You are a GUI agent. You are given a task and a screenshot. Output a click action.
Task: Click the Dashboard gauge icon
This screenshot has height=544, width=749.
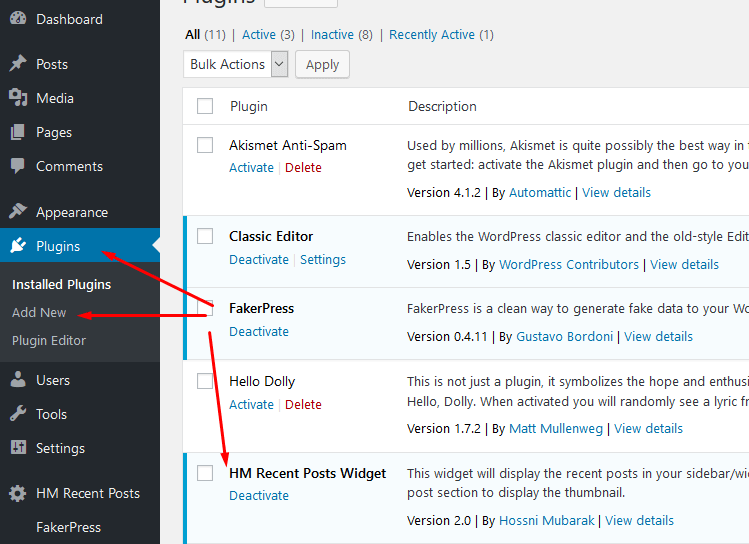18,19
